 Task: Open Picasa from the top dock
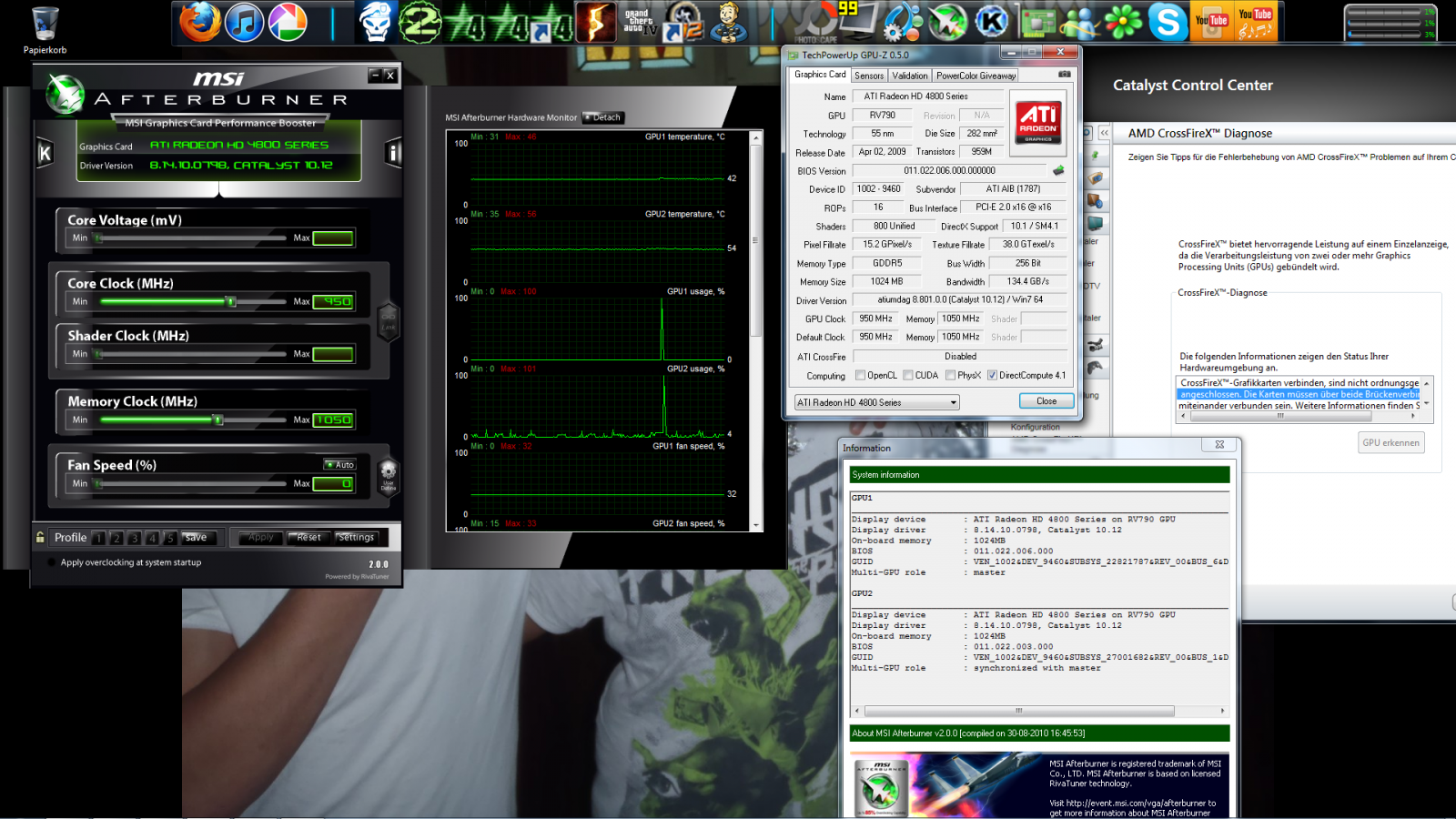point(288,22)
